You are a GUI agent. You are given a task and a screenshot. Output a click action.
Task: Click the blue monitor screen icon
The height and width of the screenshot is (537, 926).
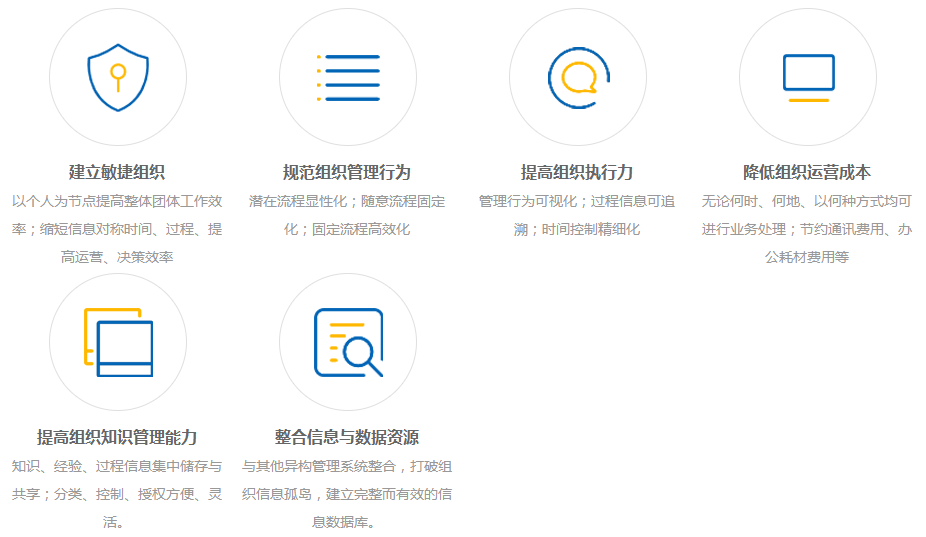[x=808, y=72]
